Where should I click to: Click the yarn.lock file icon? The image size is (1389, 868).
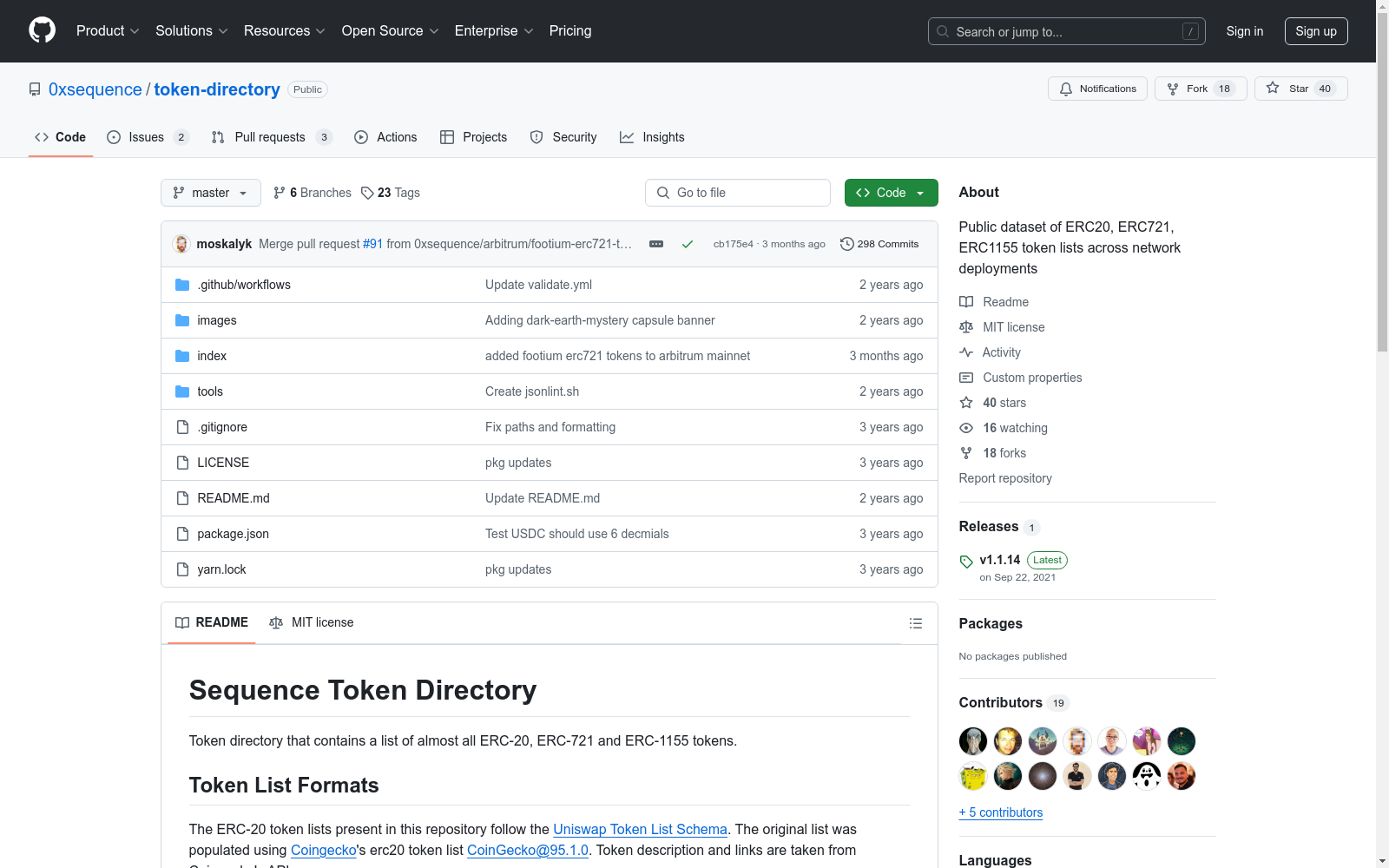[182, 569]
